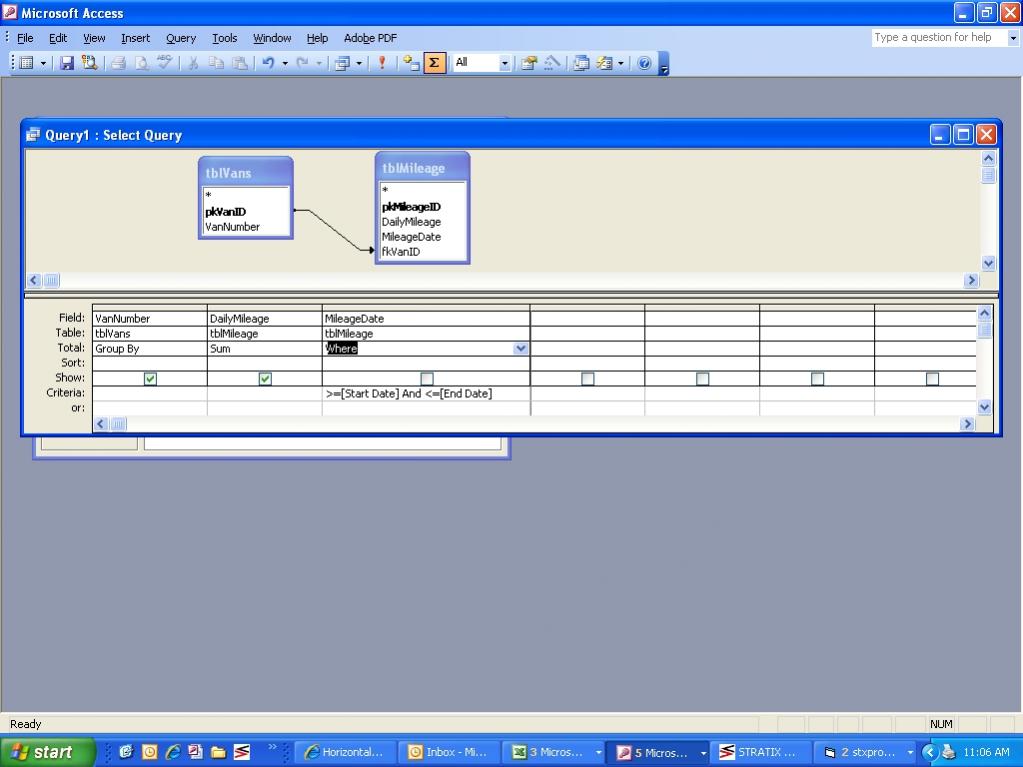Open the Tools menu
This screenshot has width=1023, height=767.
point(224,38)
